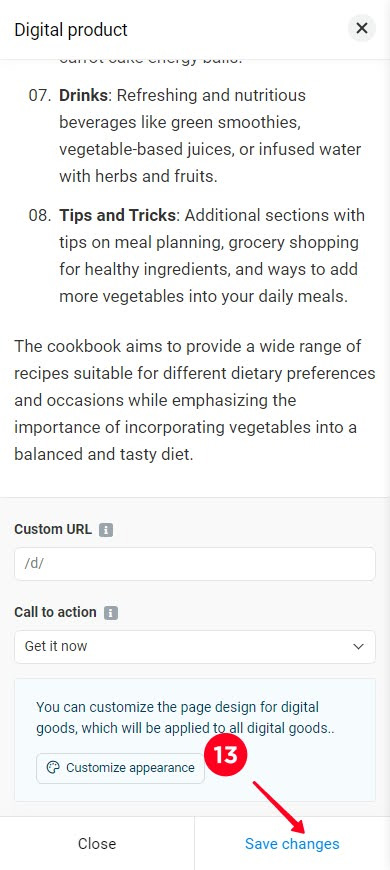This screenshot has width=390, height=870.
Task: Click the 'You can customize the page design' notice
Action: coord(183,718)
